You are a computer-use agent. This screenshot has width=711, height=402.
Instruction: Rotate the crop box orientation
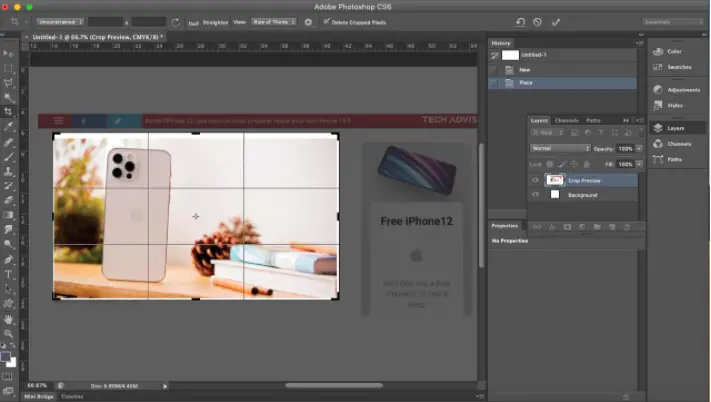pyautogui.click(x=175, y=22)
